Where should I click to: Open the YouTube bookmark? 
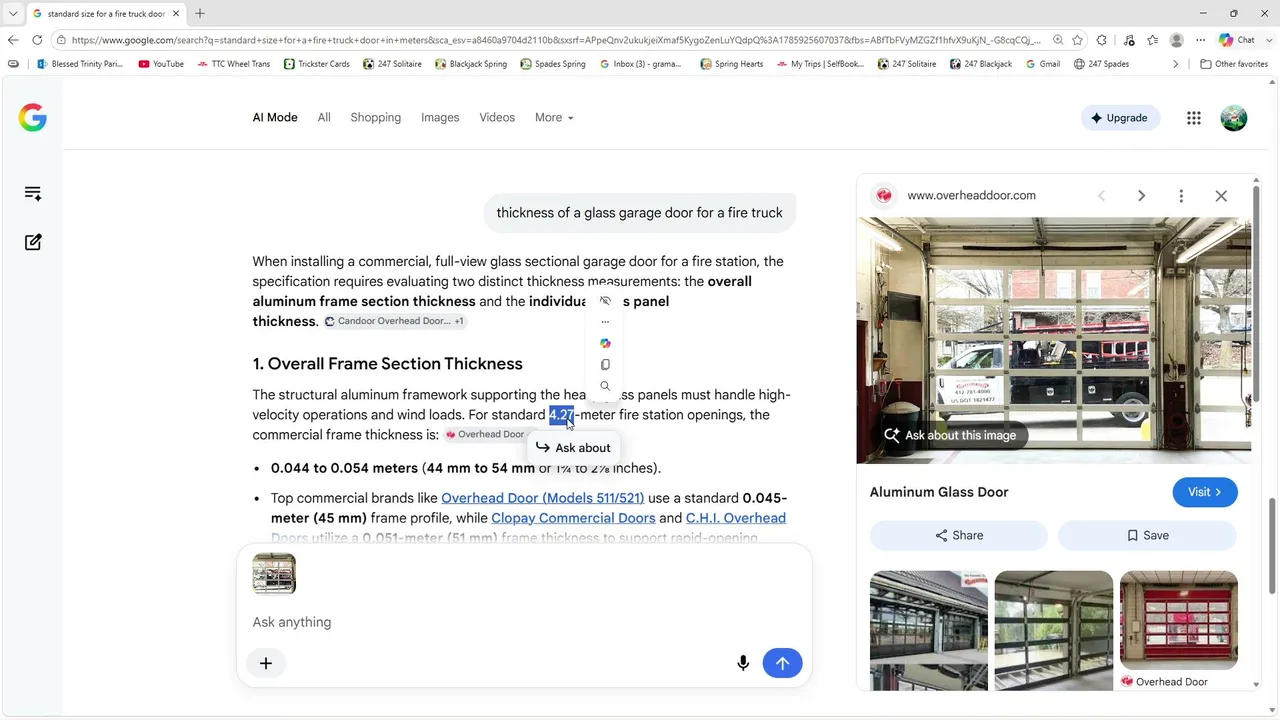click(161, 64)
